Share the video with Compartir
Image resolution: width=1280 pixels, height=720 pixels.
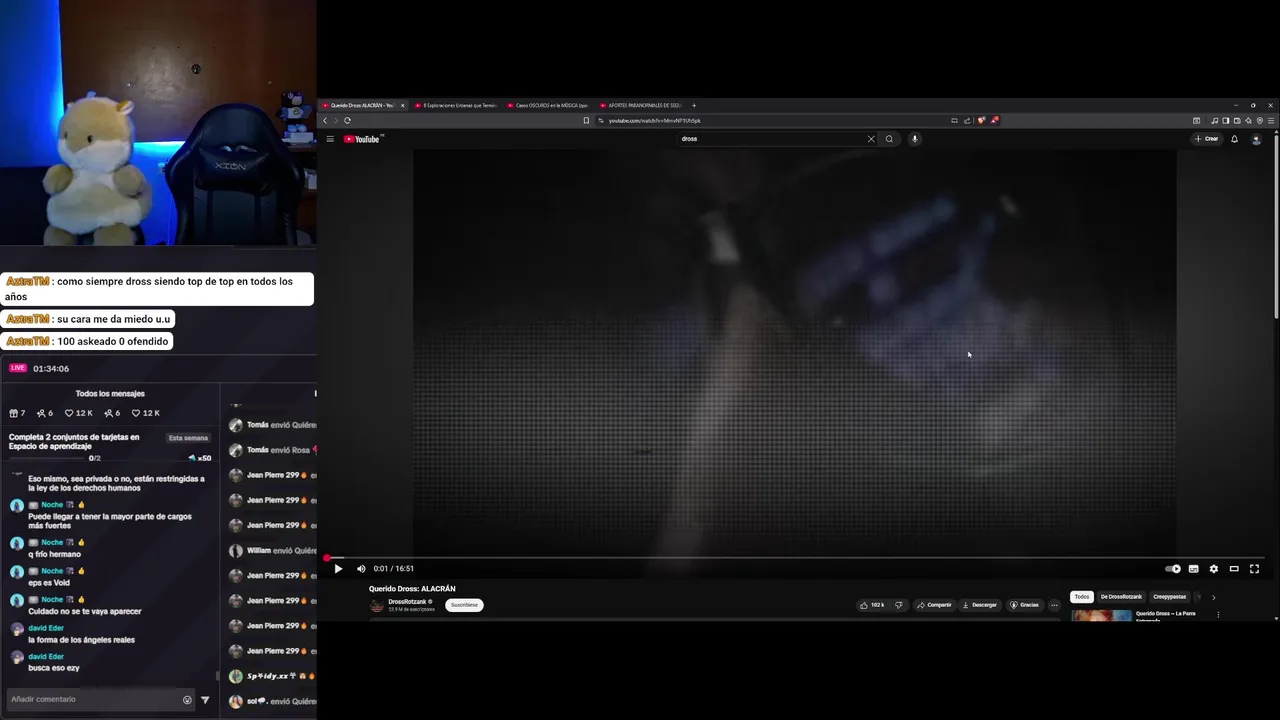[934, 605]
